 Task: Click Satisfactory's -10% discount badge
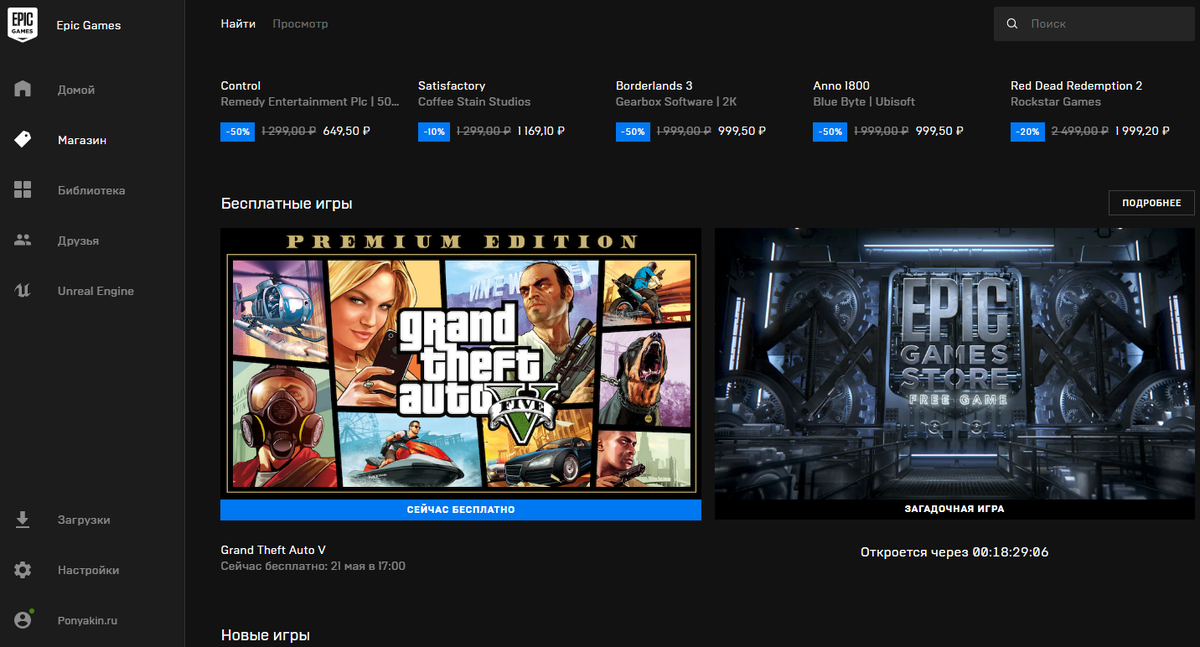point(435,131)
